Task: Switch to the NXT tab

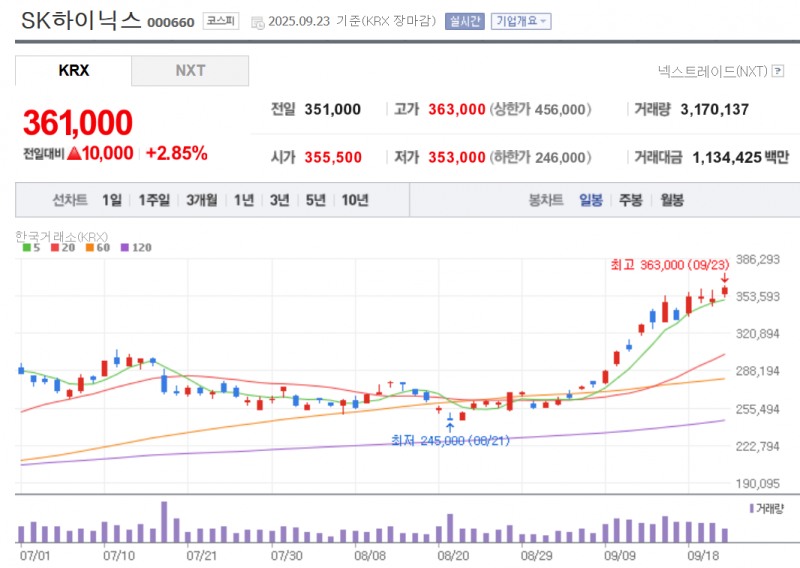Action: 190,70
